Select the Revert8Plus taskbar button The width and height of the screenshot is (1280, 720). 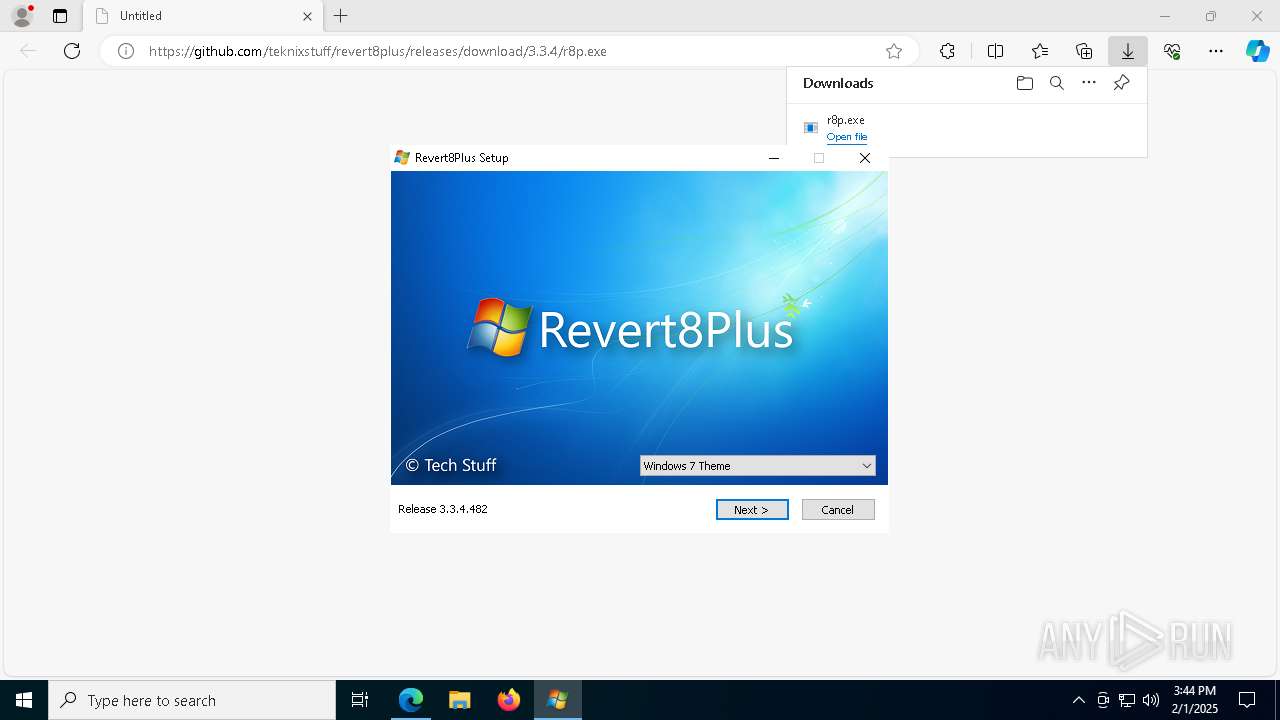click(557, 700)
